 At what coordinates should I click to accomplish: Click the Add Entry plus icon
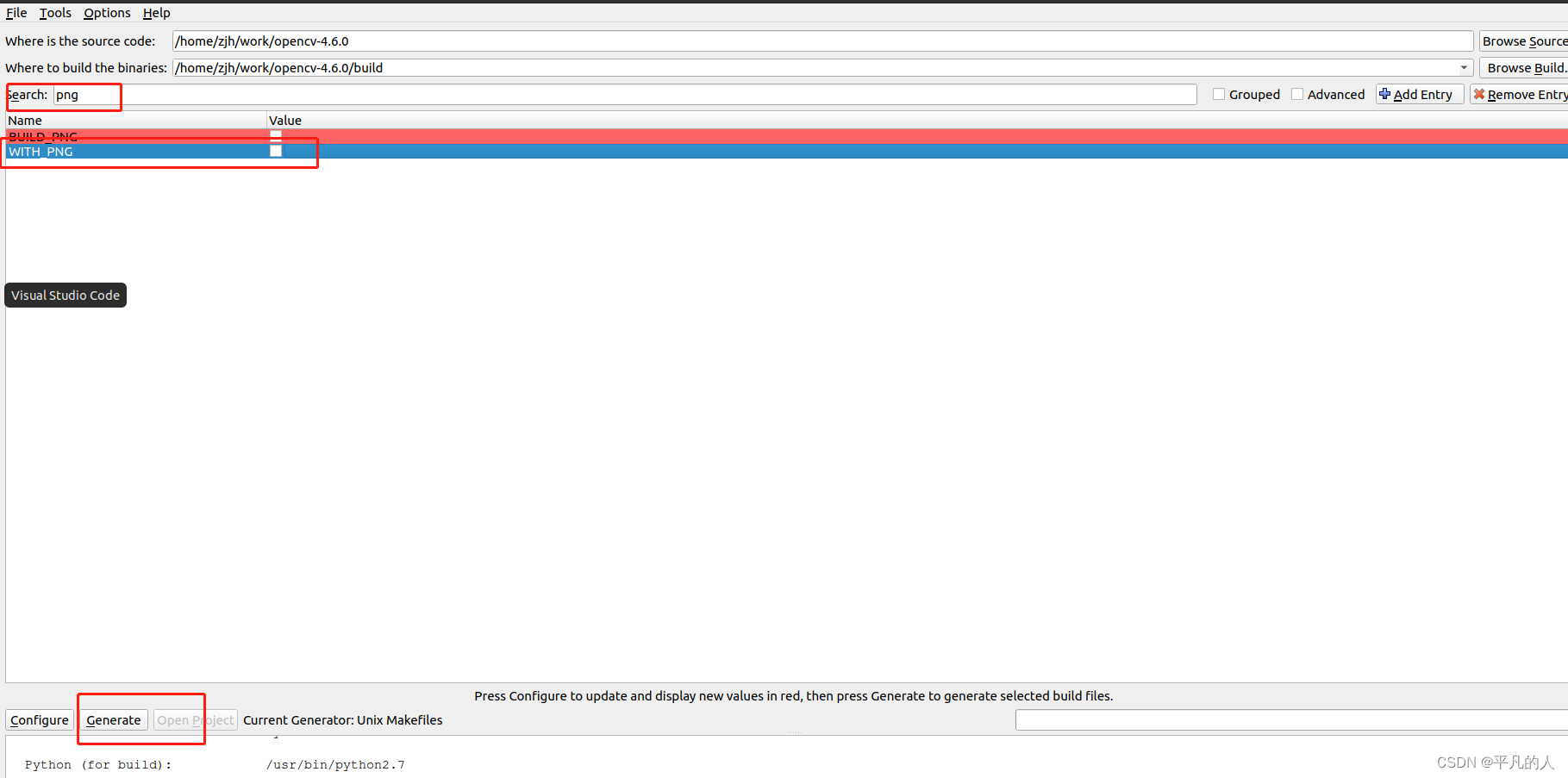[x=1384, y=94]
